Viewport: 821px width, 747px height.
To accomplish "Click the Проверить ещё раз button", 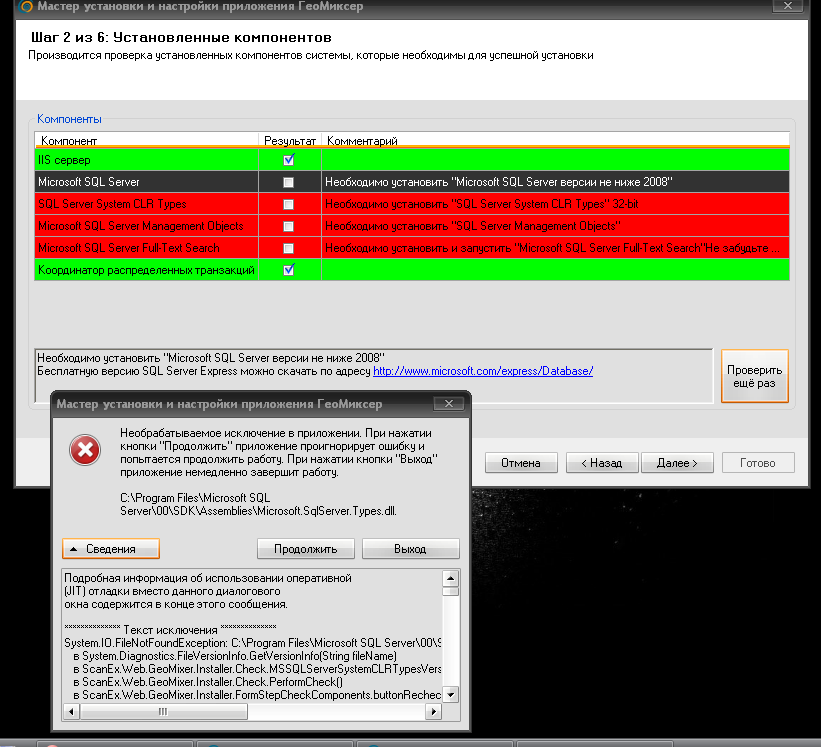I will 755,376.
